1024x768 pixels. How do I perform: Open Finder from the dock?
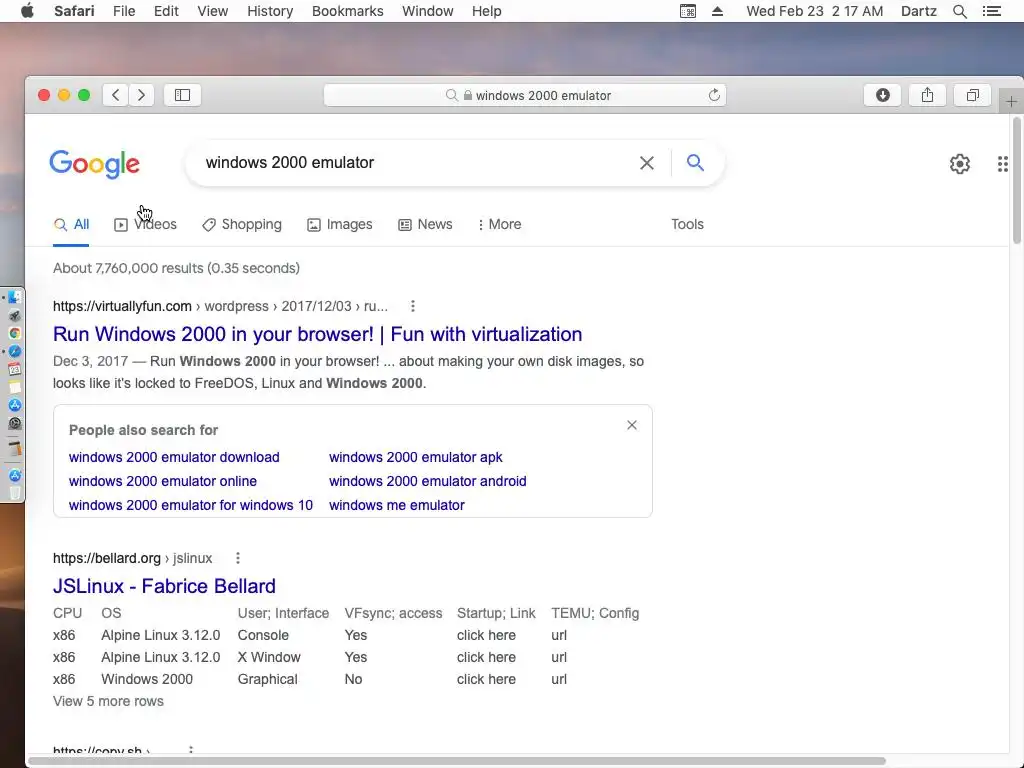14,298
